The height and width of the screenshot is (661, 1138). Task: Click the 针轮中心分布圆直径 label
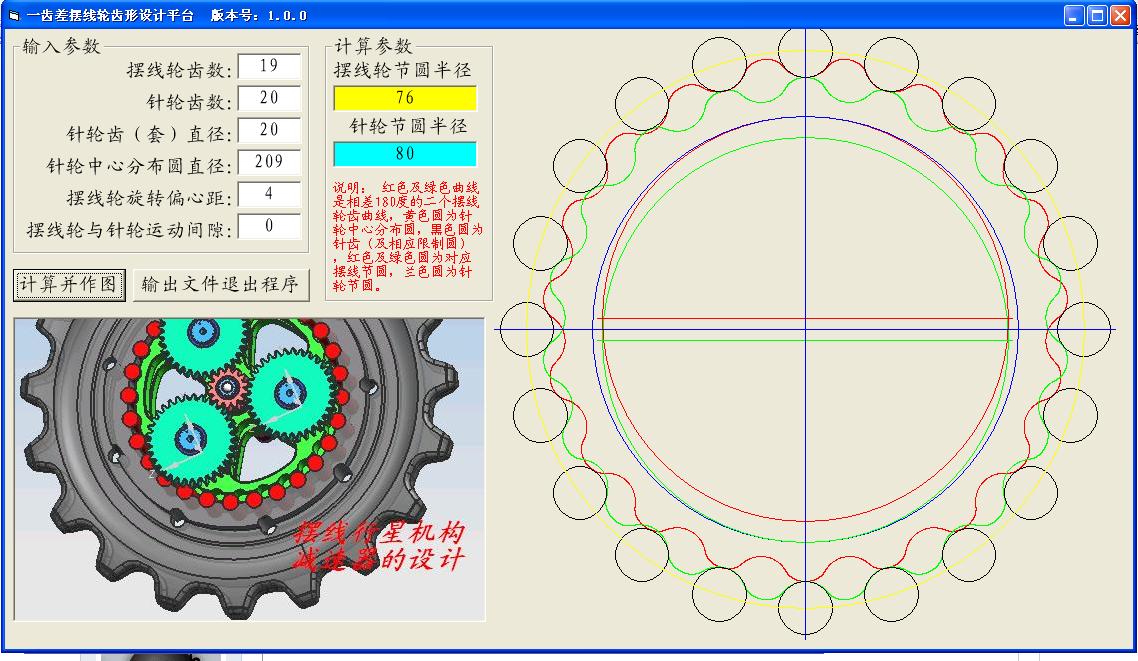coord(139,166)
